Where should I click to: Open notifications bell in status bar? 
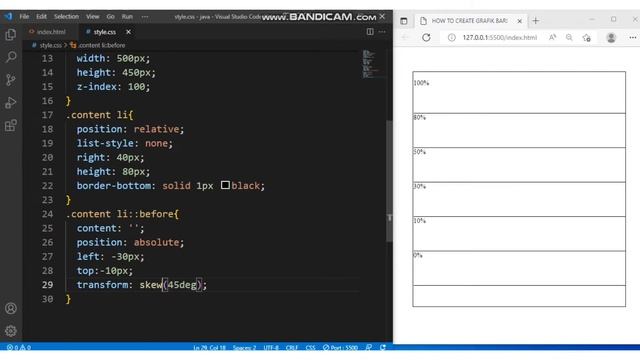click(x=383, y=347)
